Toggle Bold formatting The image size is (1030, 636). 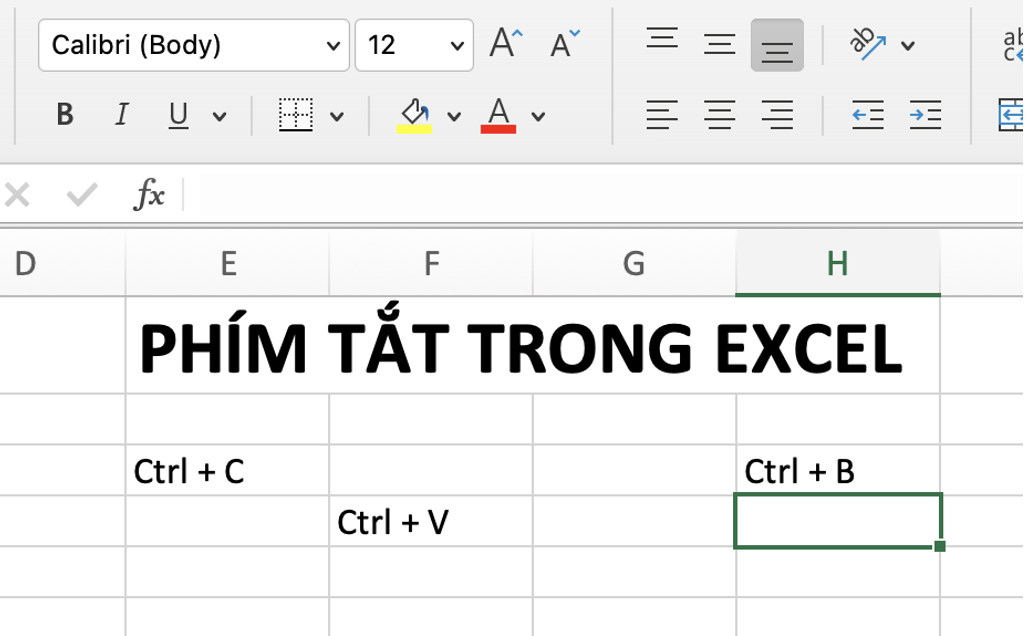pyautogui.click(x=64, y=115)
